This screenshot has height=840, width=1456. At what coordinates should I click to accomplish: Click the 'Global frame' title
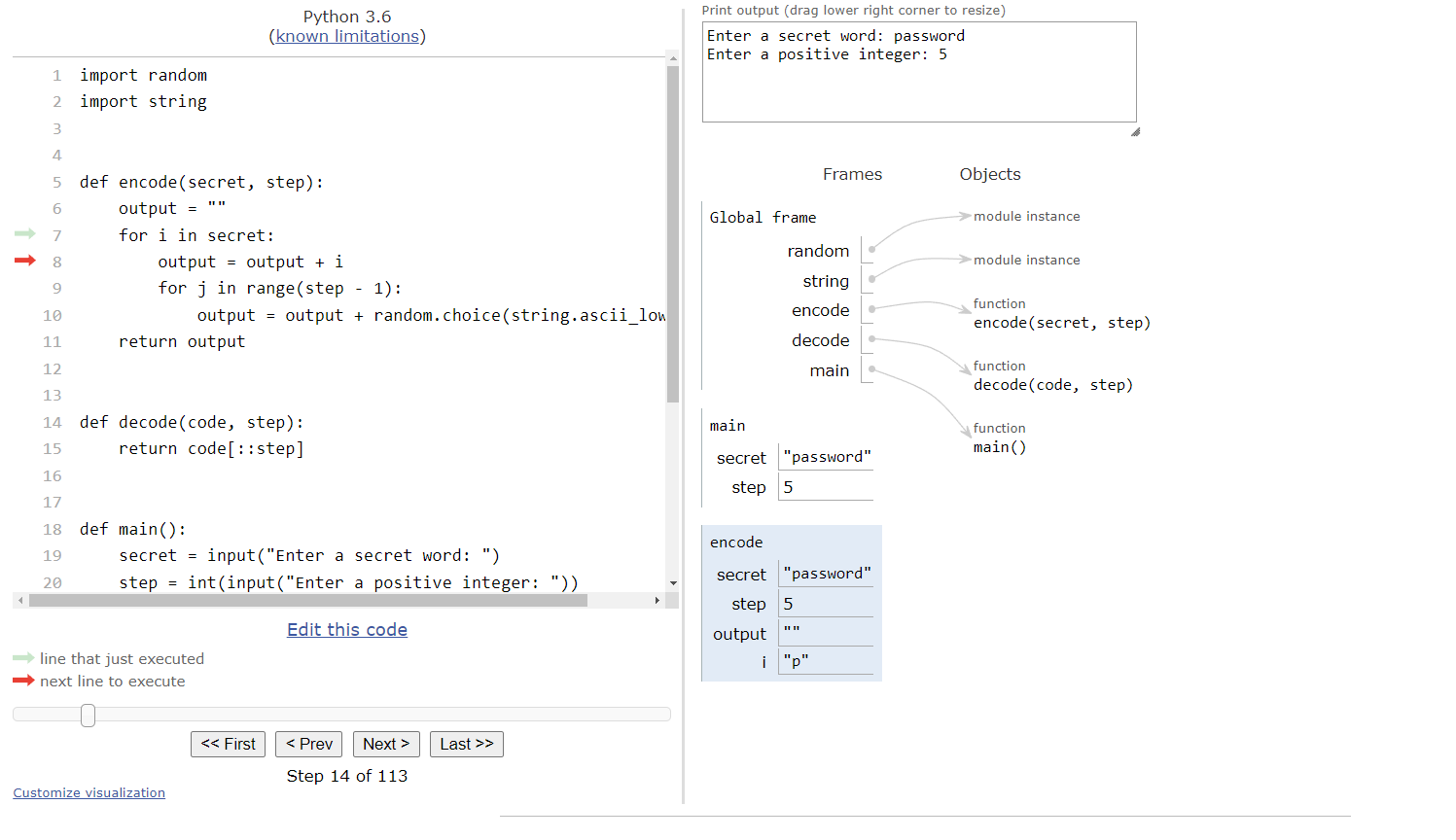[x=763, y=217]
